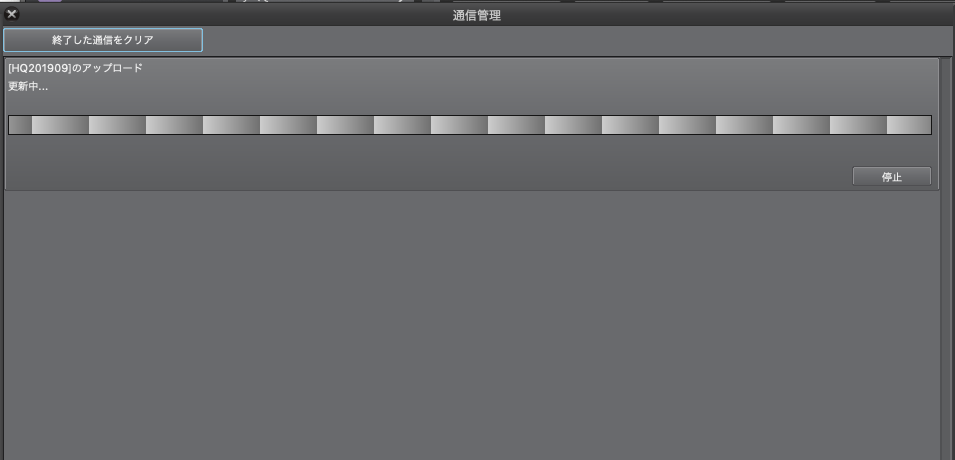The width and height of the screenshot is (955, 460).
Task: Click the blank space beside the clear button
Action: click(x=576, y=40)
